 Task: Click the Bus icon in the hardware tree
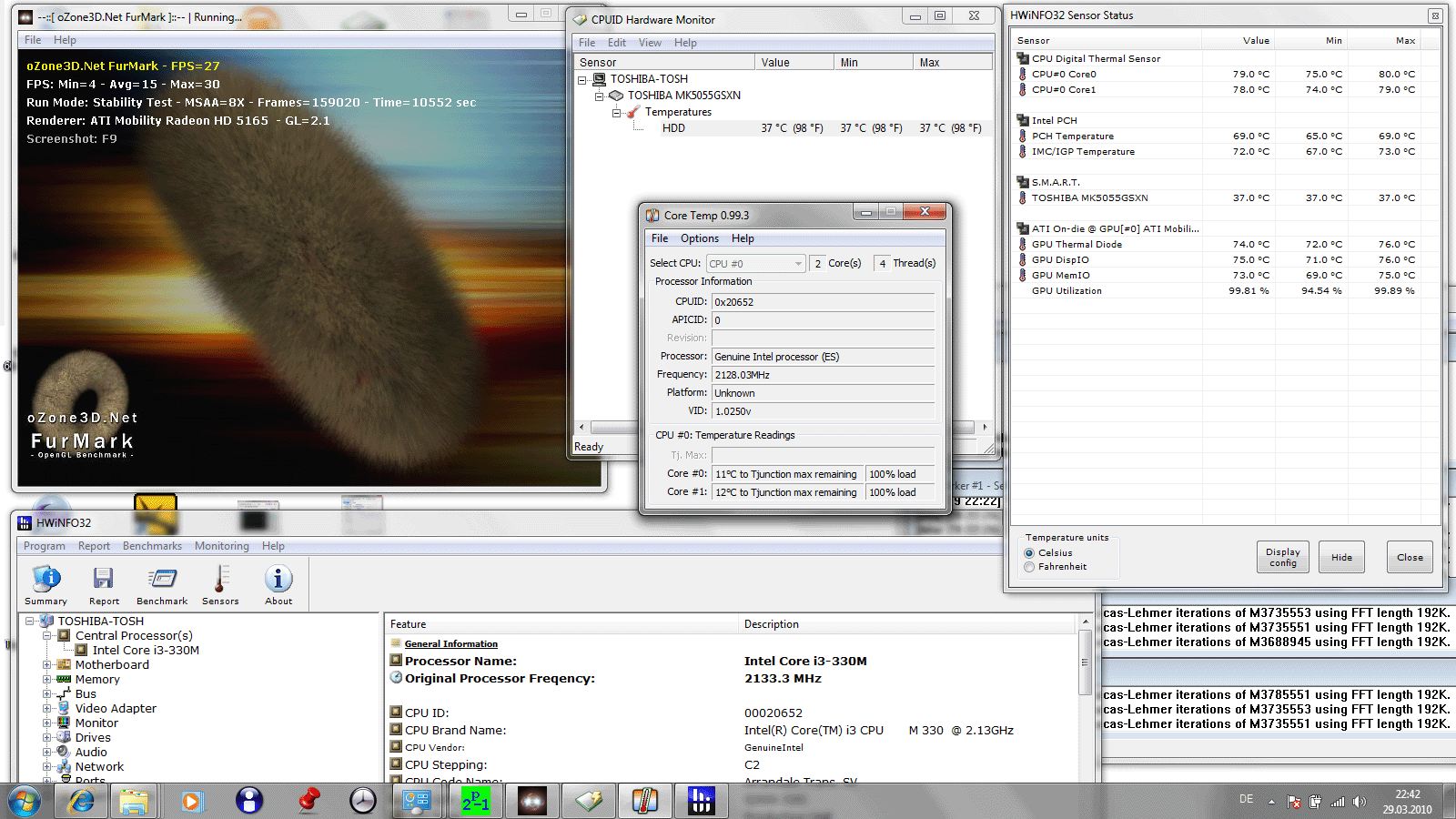(64, 694)
